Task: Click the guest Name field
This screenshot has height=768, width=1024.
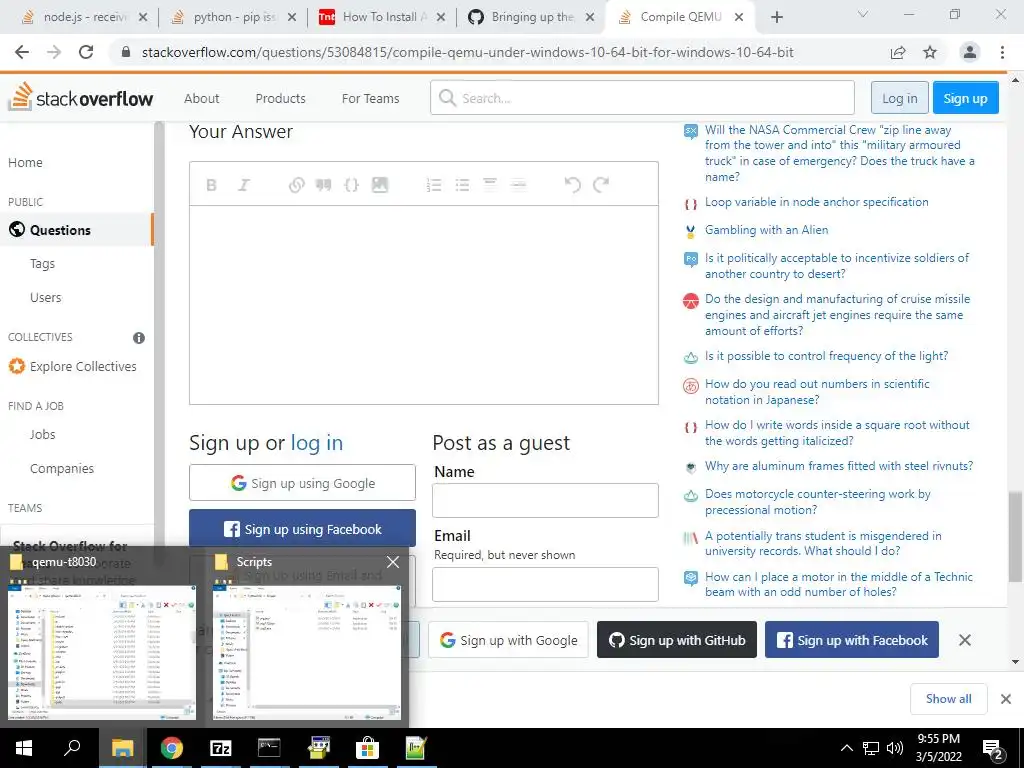Action: click(x=545, y=500)
